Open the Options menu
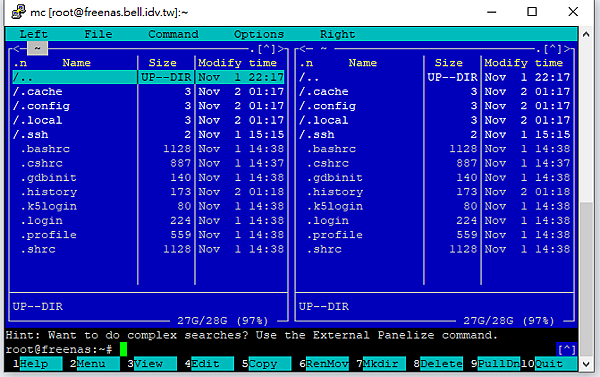600x377 pixels. [259, 34]
